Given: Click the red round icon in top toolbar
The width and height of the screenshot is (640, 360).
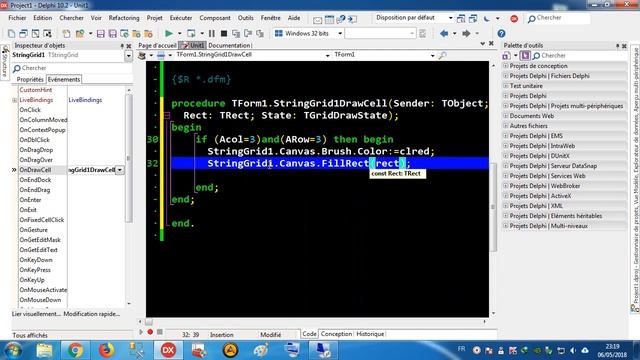Looking at the screenshot, I should pos(514,18).
